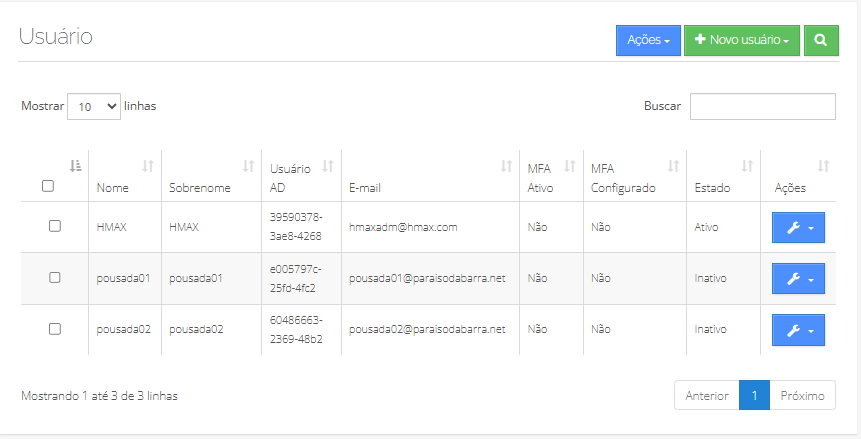
Task: Open the wrench actions menu for HMAX
Action: click(x=798, y=227)
